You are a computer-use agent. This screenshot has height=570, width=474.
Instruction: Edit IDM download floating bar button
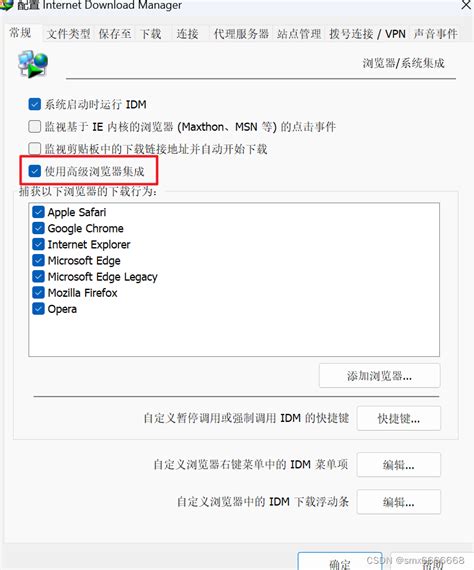point(399,502)
